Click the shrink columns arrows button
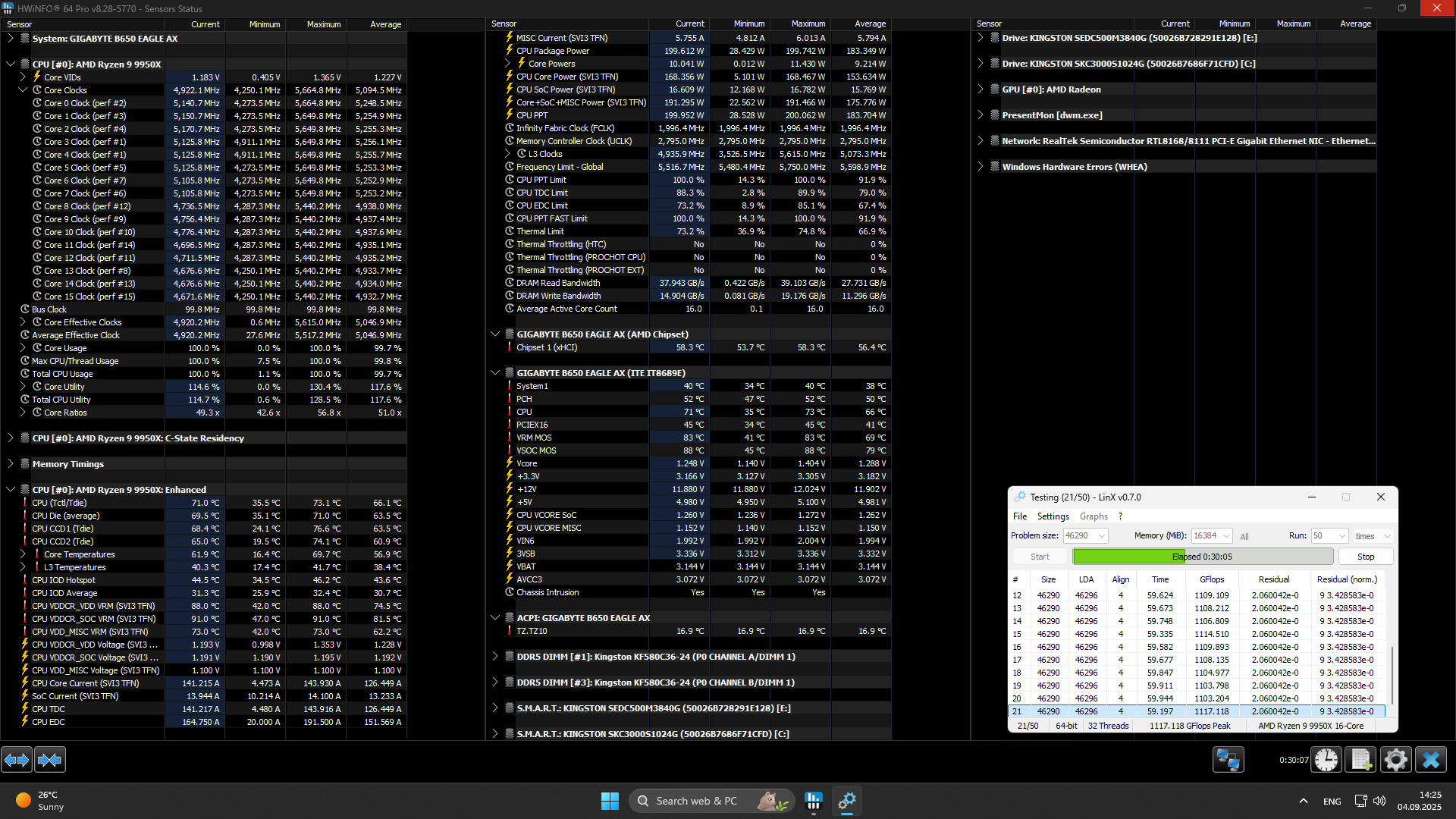This screenshot has width=1456, height=819. coord(50,759)
